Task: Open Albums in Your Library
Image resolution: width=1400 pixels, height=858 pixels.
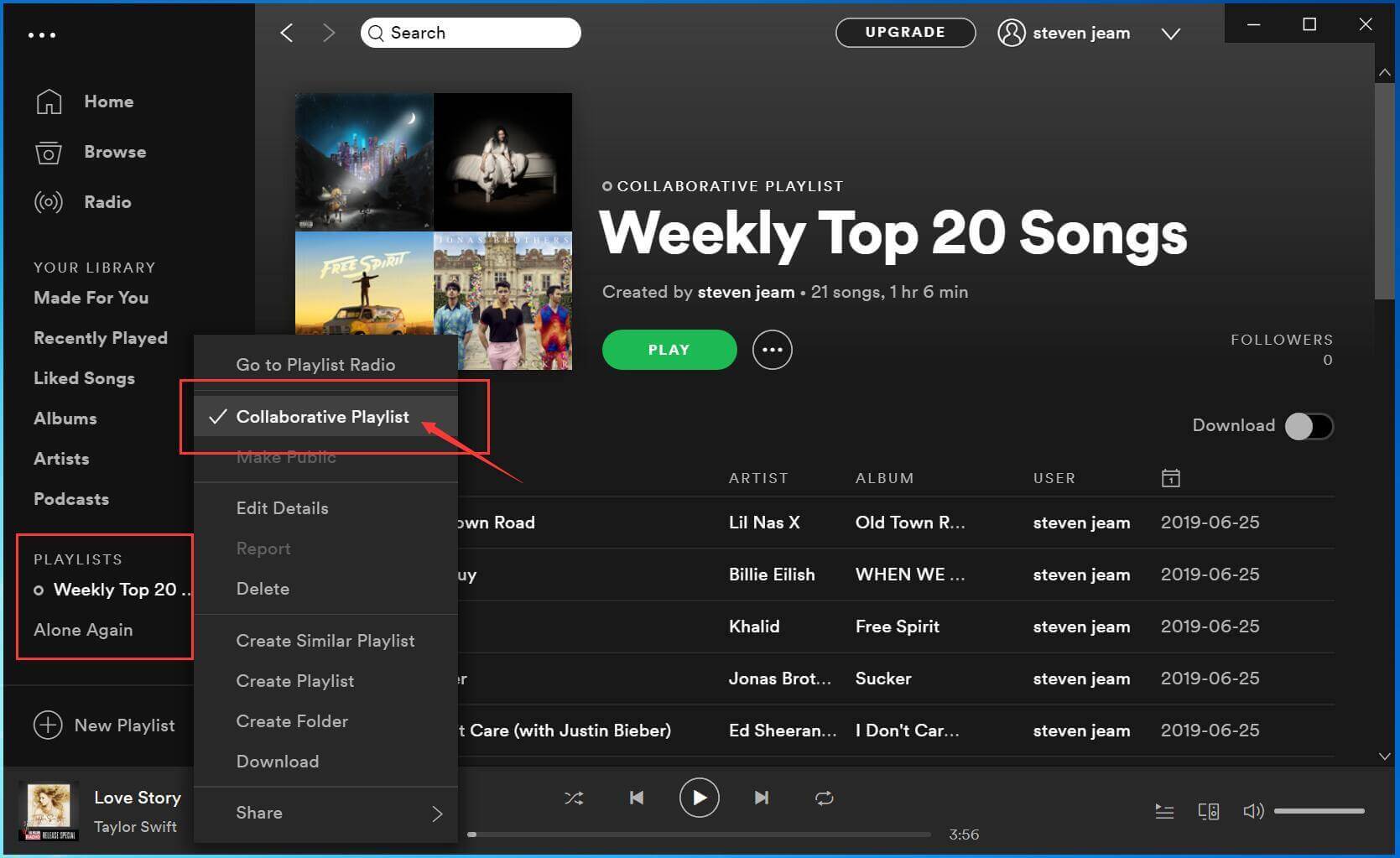Action: tap(65, 419)
